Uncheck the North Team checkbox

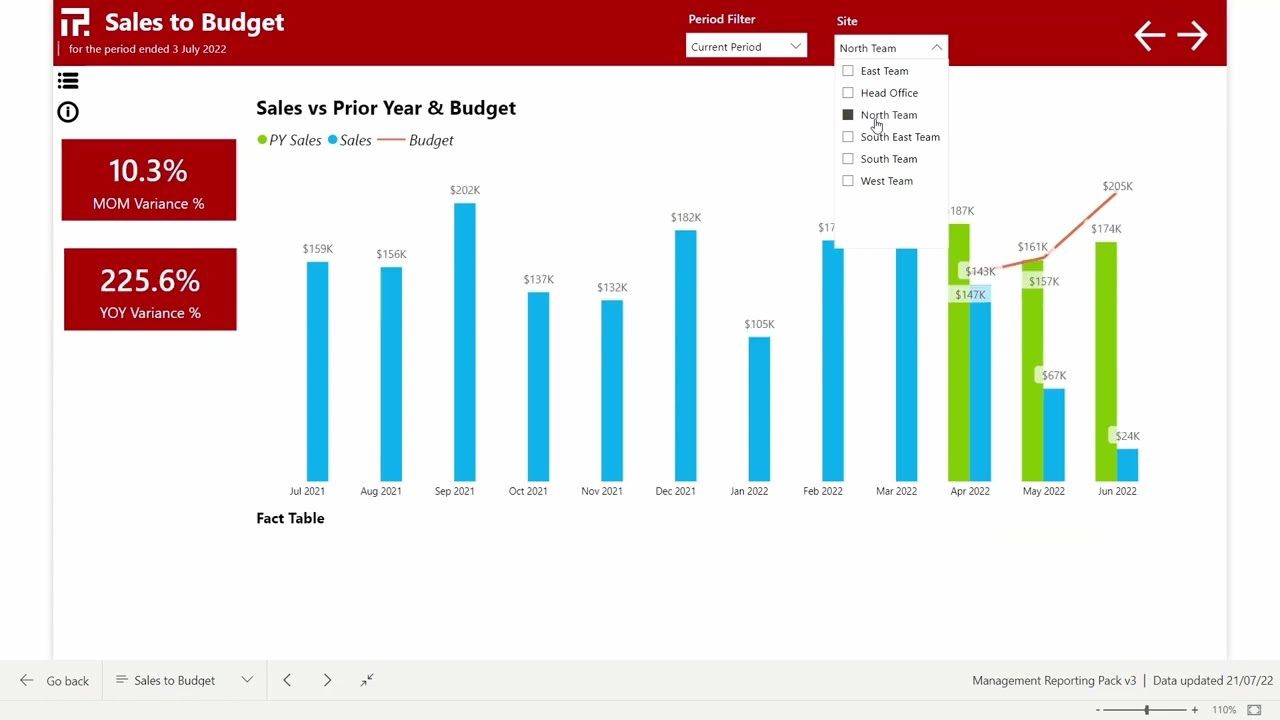(x=848, y=115)
